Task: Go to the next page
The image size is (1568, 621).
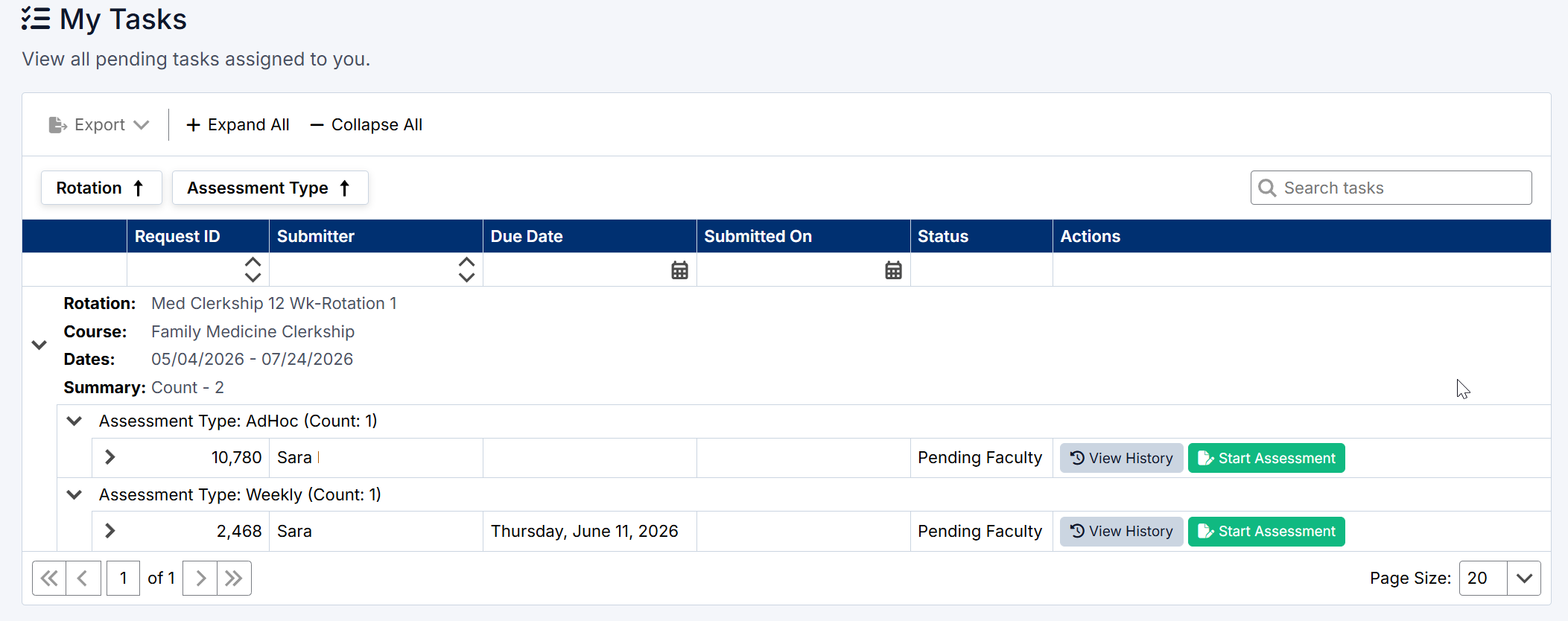Action: click(x=200, y=579)
